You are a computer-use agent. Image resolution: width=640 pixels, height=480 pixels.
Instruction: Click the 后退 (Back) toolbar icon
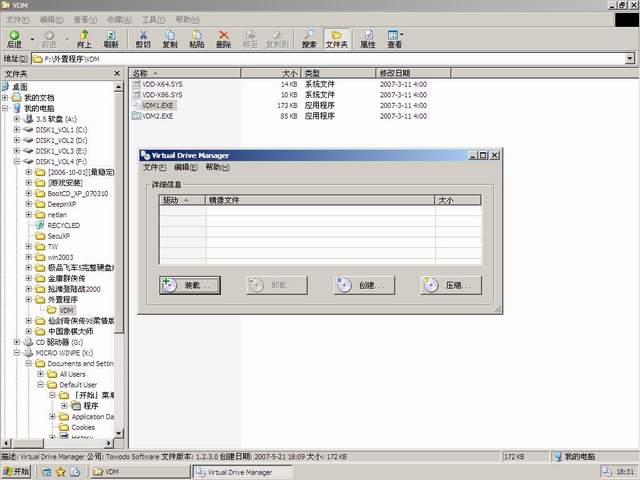click(14, 39)
